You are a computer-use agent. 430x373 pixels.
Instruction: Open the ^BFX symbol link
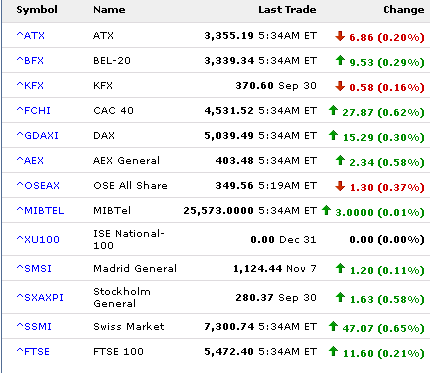(x=30, y=60)
